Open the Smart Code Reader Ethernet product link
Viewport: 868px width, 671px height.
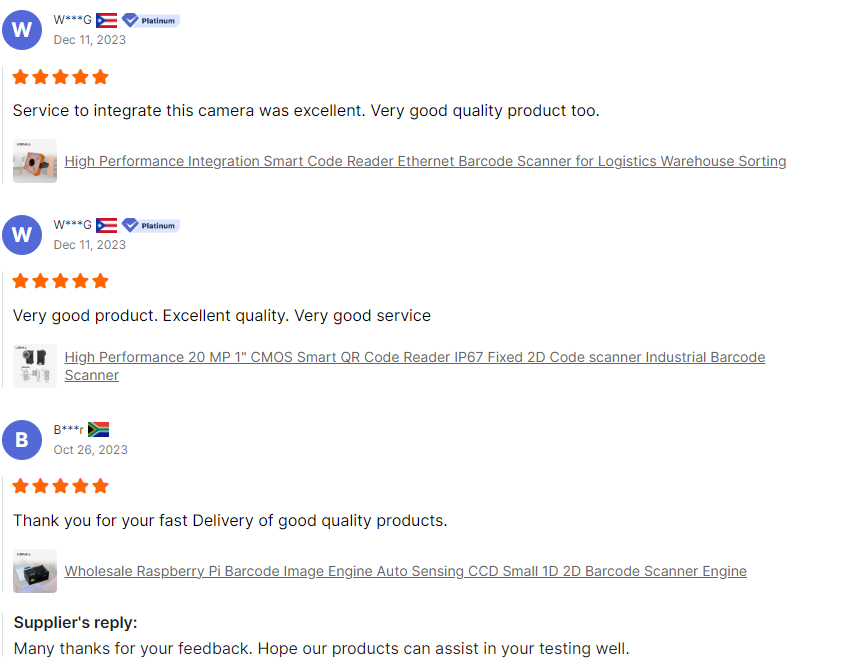(425, 161)
